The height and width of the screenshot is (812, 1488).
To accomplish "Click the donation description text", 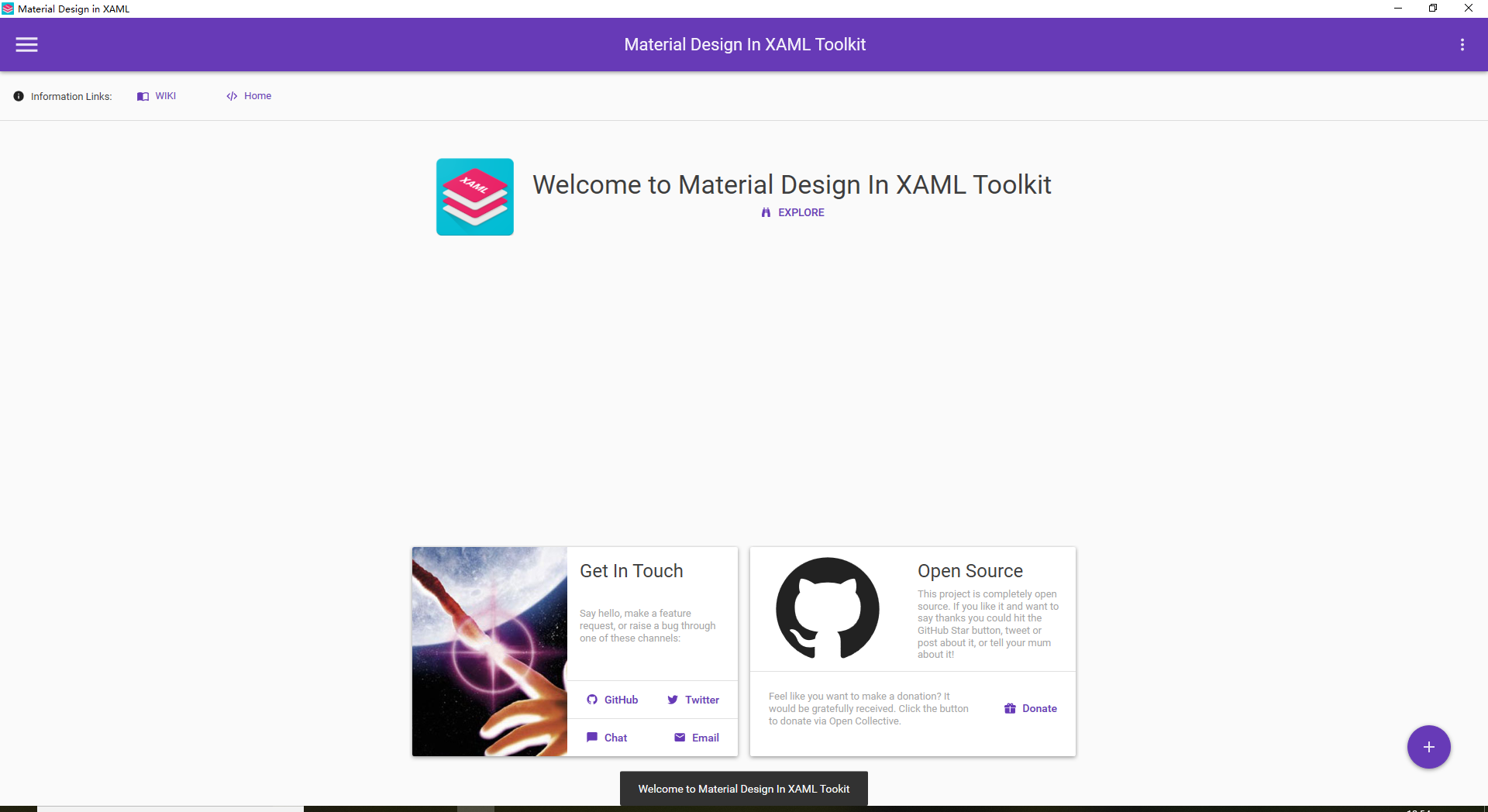I will [869, 709].
